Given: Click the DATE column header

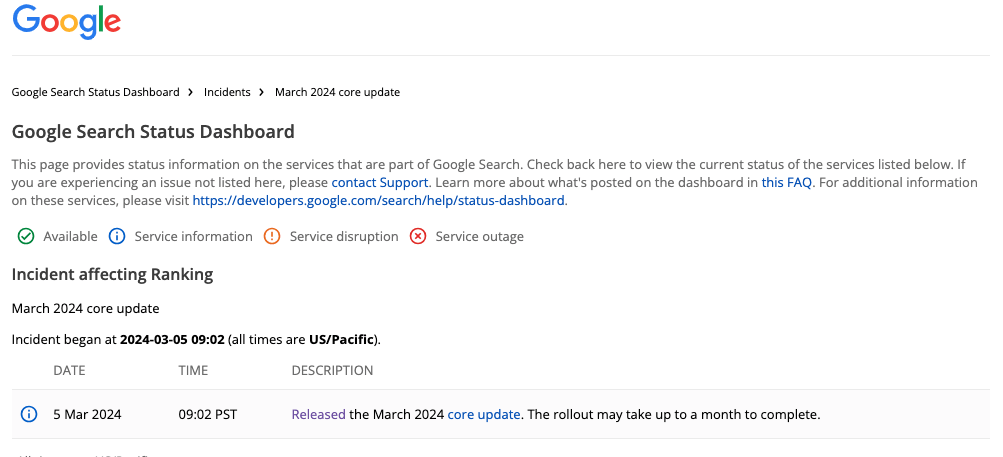Looking at the screenshot, I should tap(69, 371).
